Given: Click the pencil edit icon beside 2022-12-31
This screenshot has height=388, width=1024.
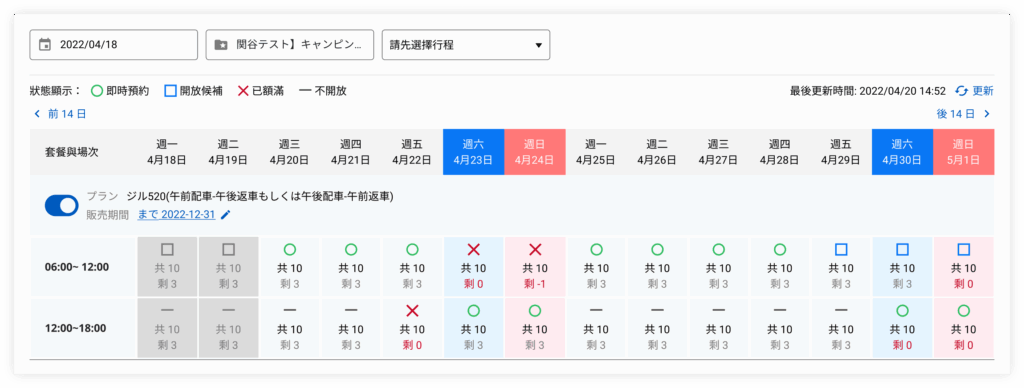Looking at the screenshot, I should [226, 215].
